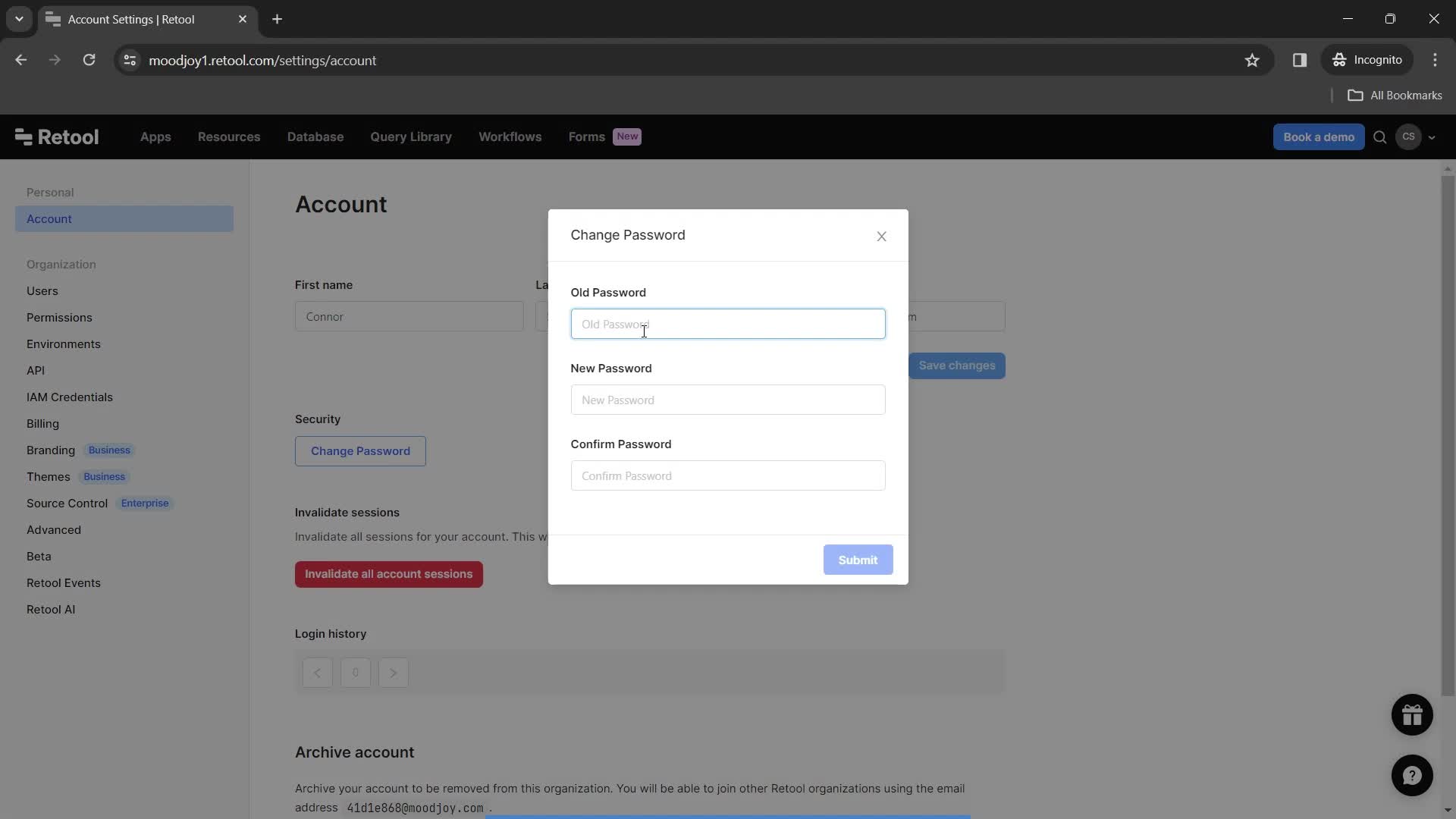This screenshot has height=819, width=1456.
Task: Open the Apps menu
Action: click(154, 137)
